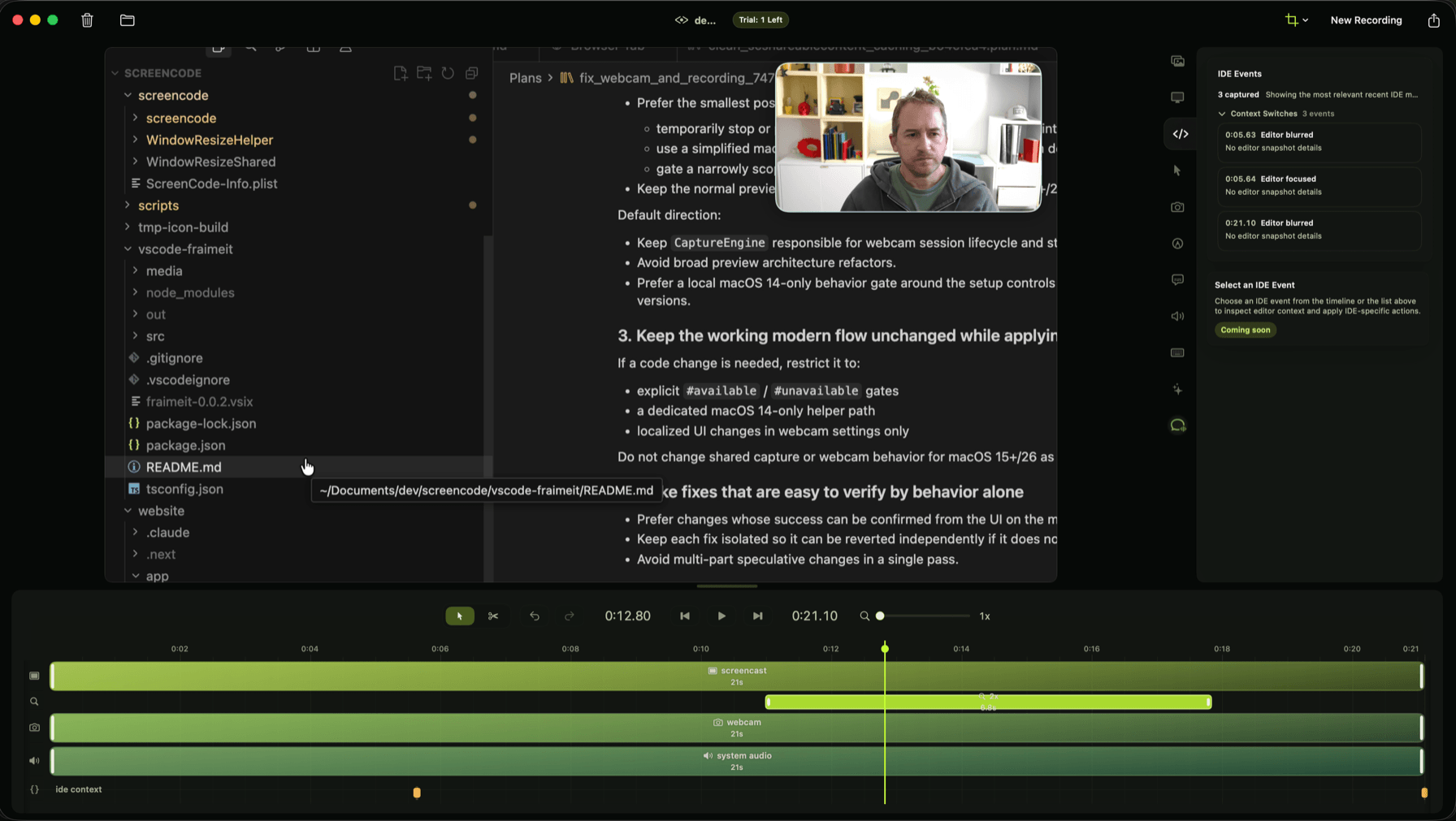
Task: Select the system audio clip
Action: (736, 761)
